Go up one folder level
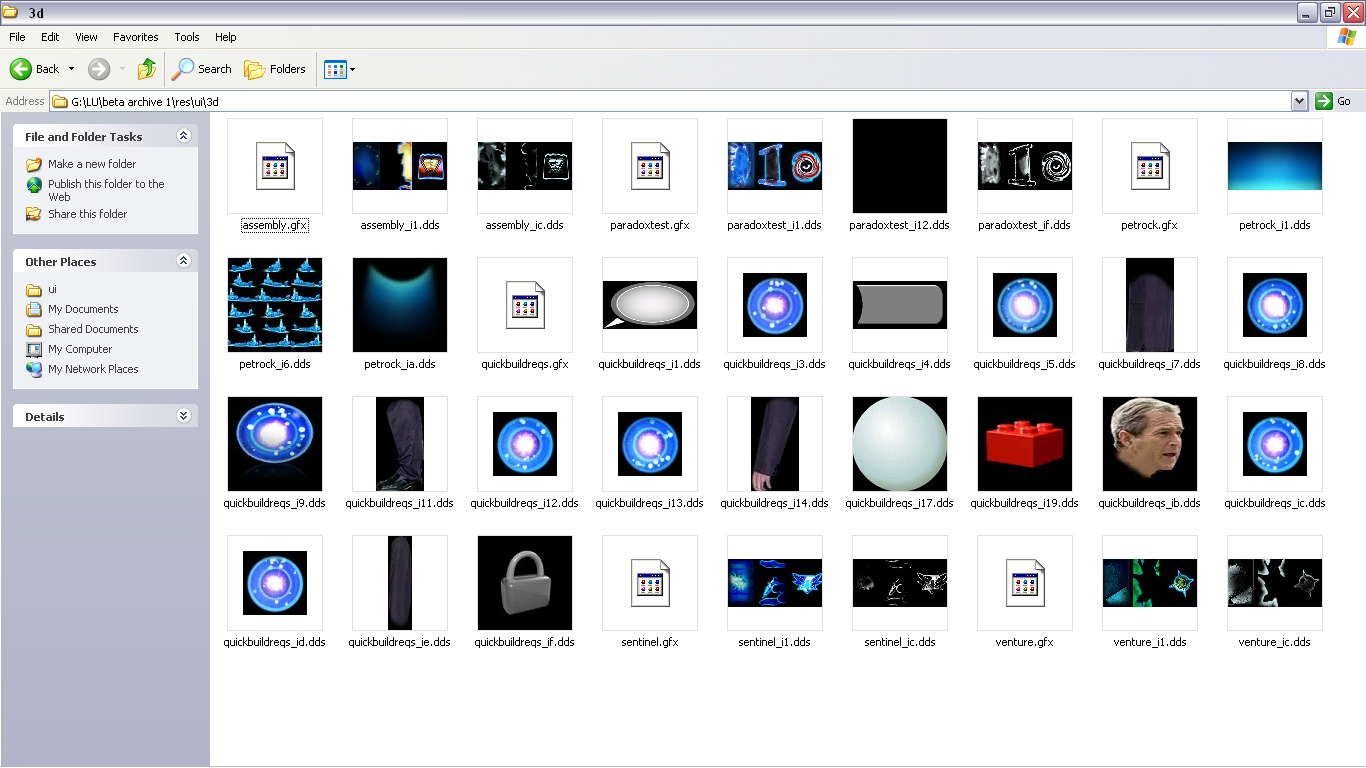The width and height of the screenshot is (1366, 768). click(147, 69)
